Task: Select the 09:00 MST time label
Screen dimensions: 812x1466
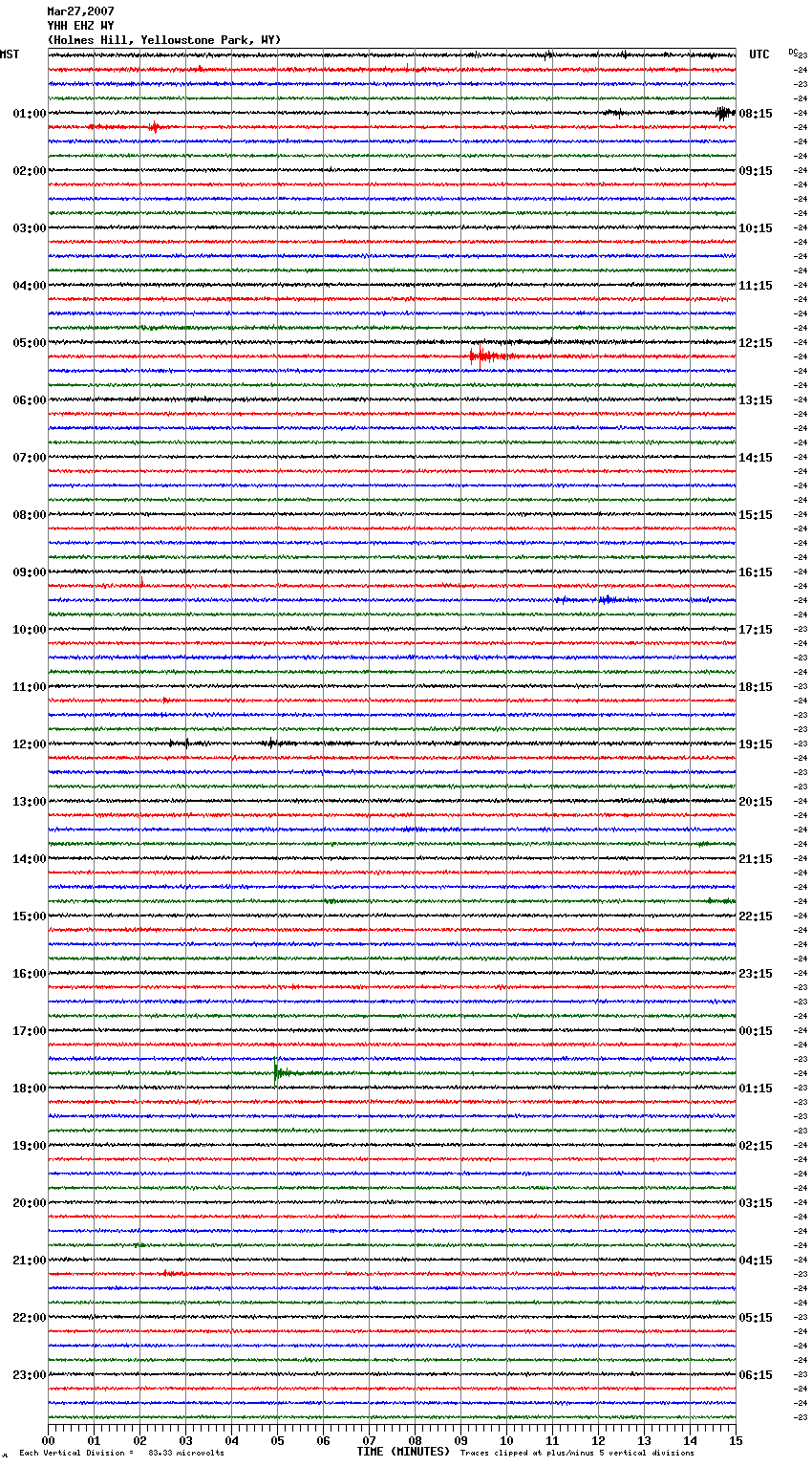Action: [x=30, y=572]
